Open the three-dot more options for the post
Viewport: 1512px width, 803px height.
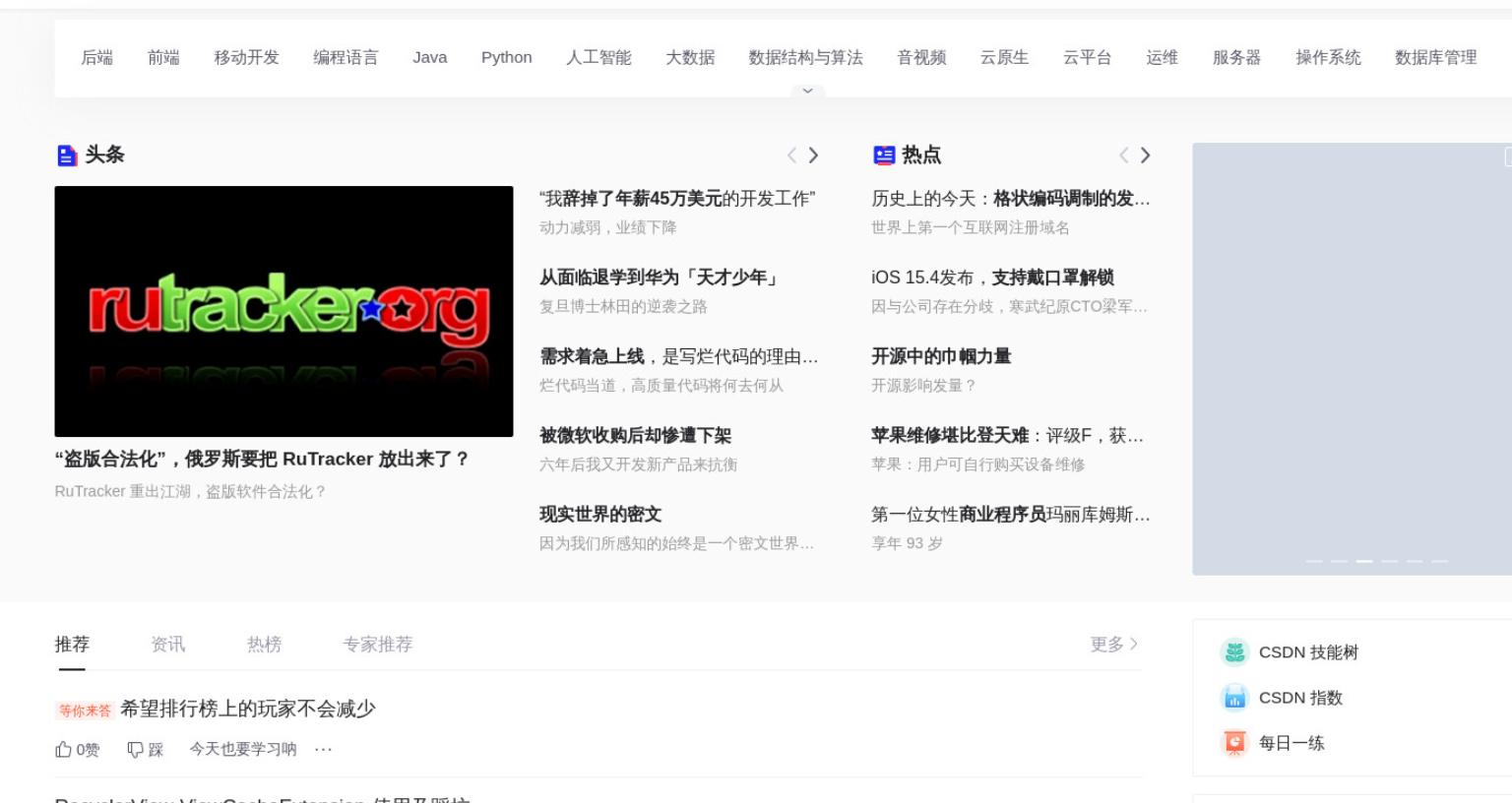(323, 750)
